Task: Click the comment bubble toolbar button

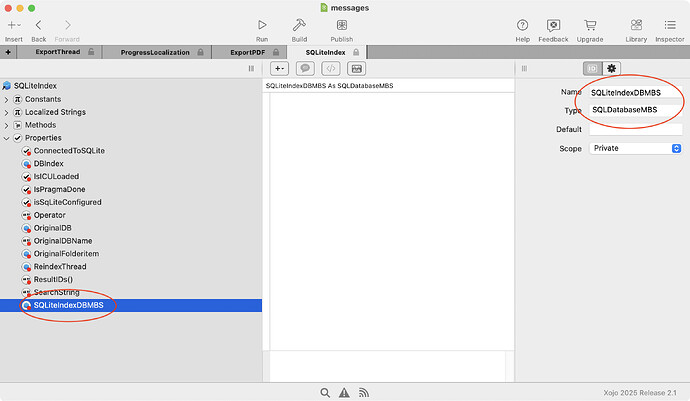Action: pos(305,69)
